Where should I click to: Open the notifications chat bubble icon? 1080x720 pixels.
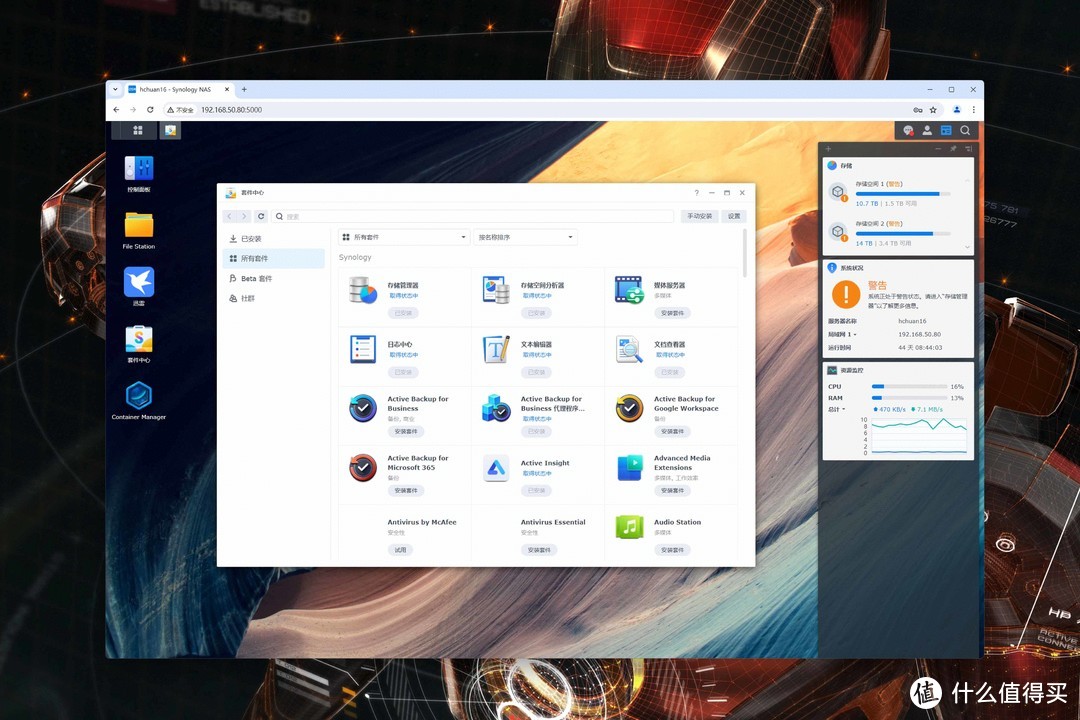coord(908,130)
